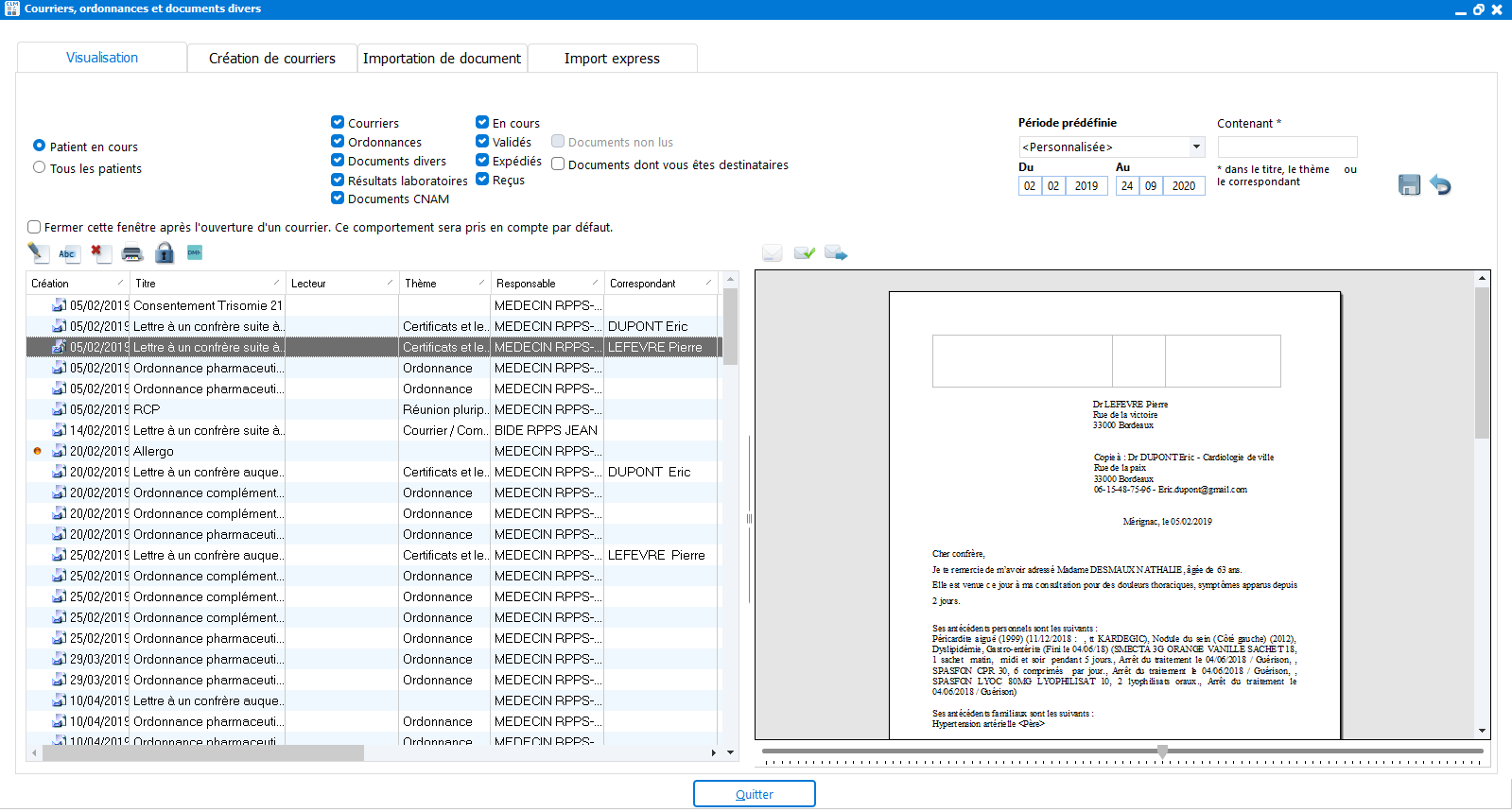Image resolution: width=1512 pixels, height=812 pixels.
Task: Click the Contenant search text field
Action: click(x=1287, y=147)
